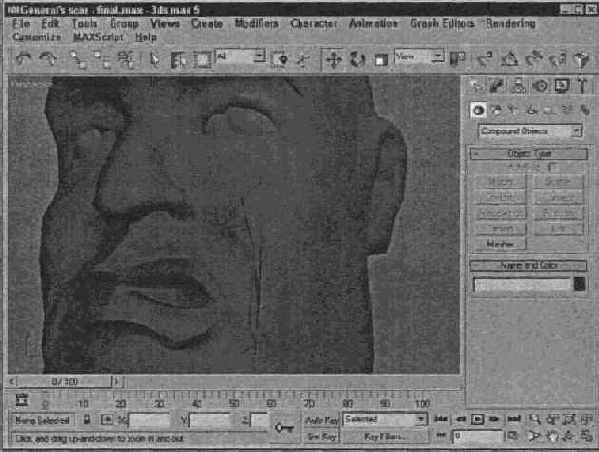The width and height of the screenshot is (599, 452).
Task: Toggle the Selection Lock icon
Action: tap(87, 420)
